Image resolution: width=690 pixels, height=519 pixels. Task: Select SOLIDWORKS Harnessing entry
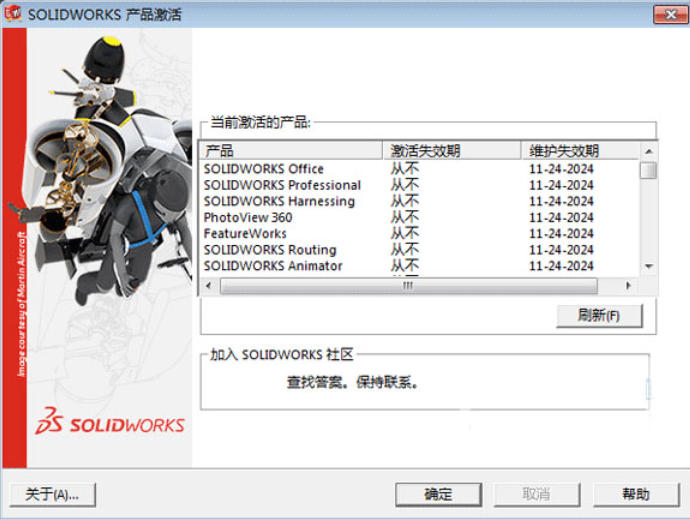click(x=279, y=201)
